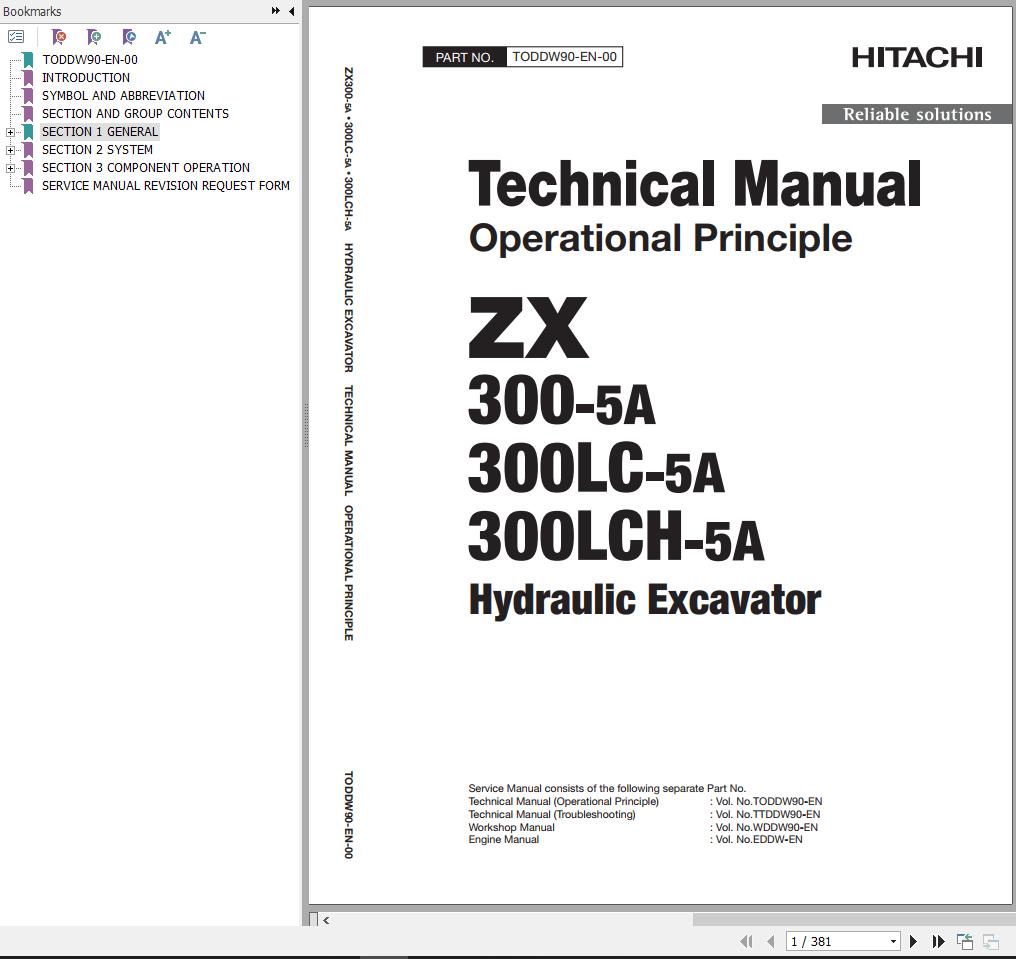Toggle panel expansion with the double-arrow icon
1016x959 pixels.
[x=274, y=11]
